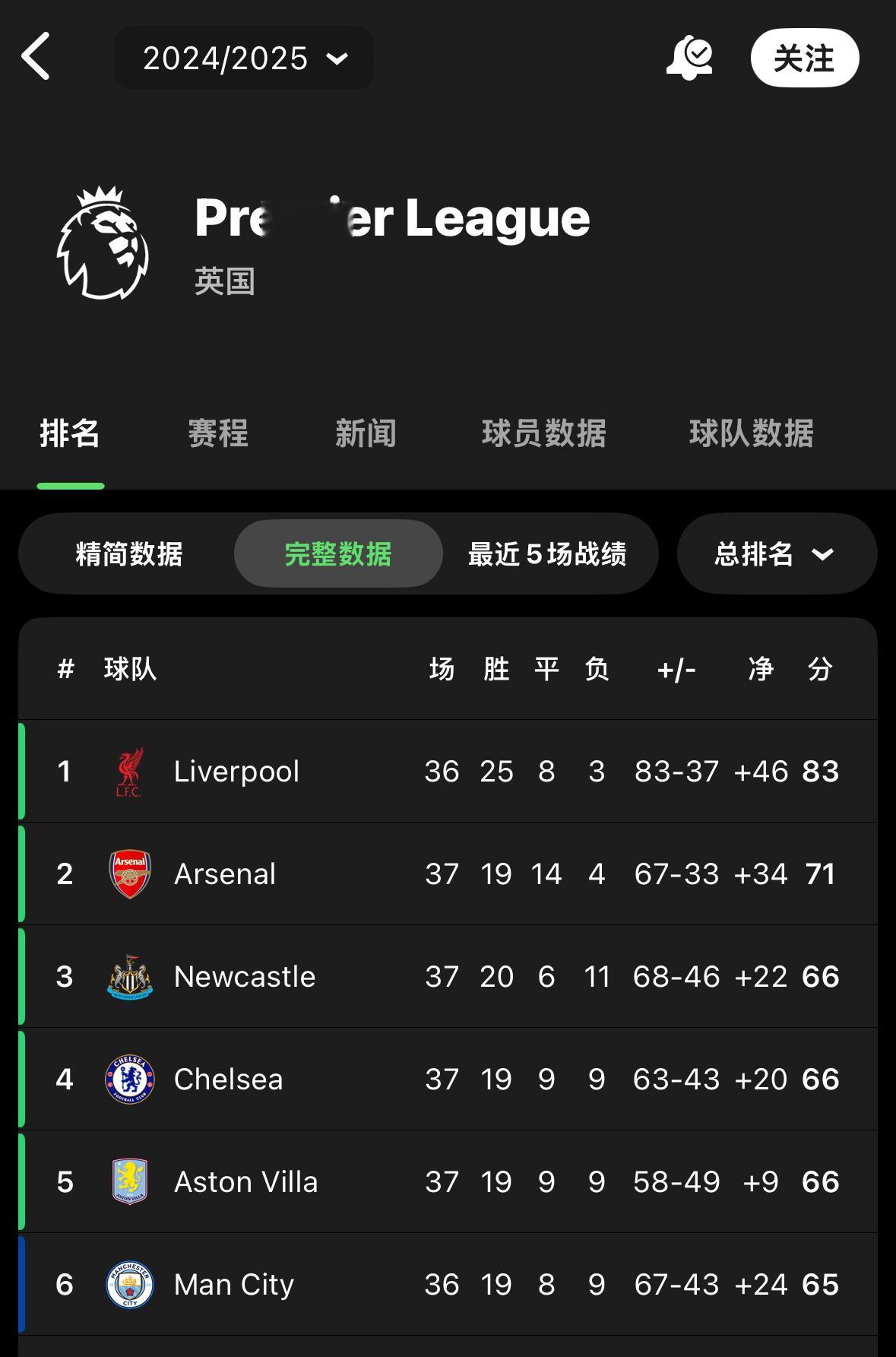The height and width of the screenshot is (1357, 896).
Task: Expand the 总排名 ranking dropdown
Action: coord(777,553)
